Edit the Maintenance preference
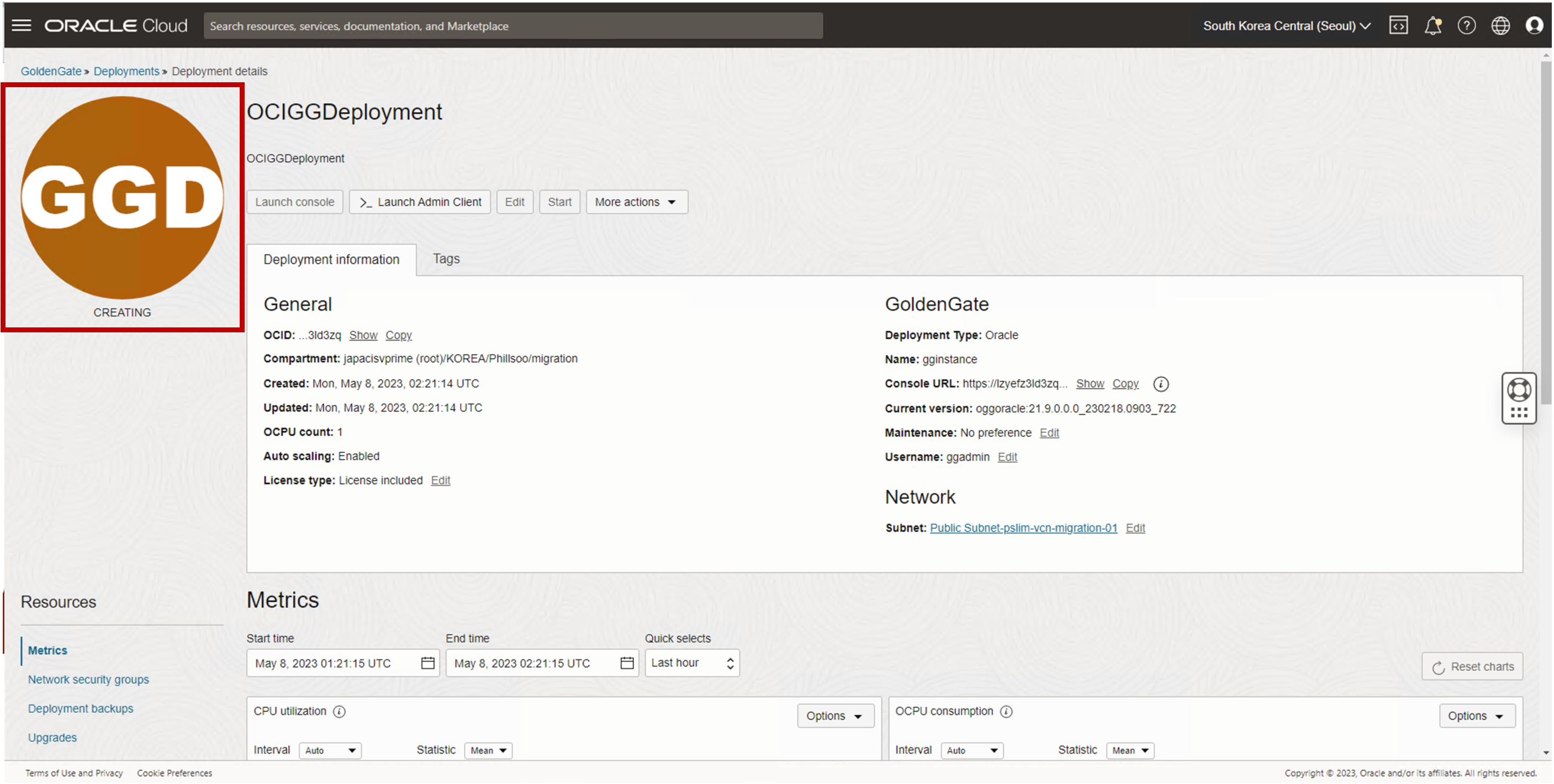1554x784 pixels. [1049, 432]
